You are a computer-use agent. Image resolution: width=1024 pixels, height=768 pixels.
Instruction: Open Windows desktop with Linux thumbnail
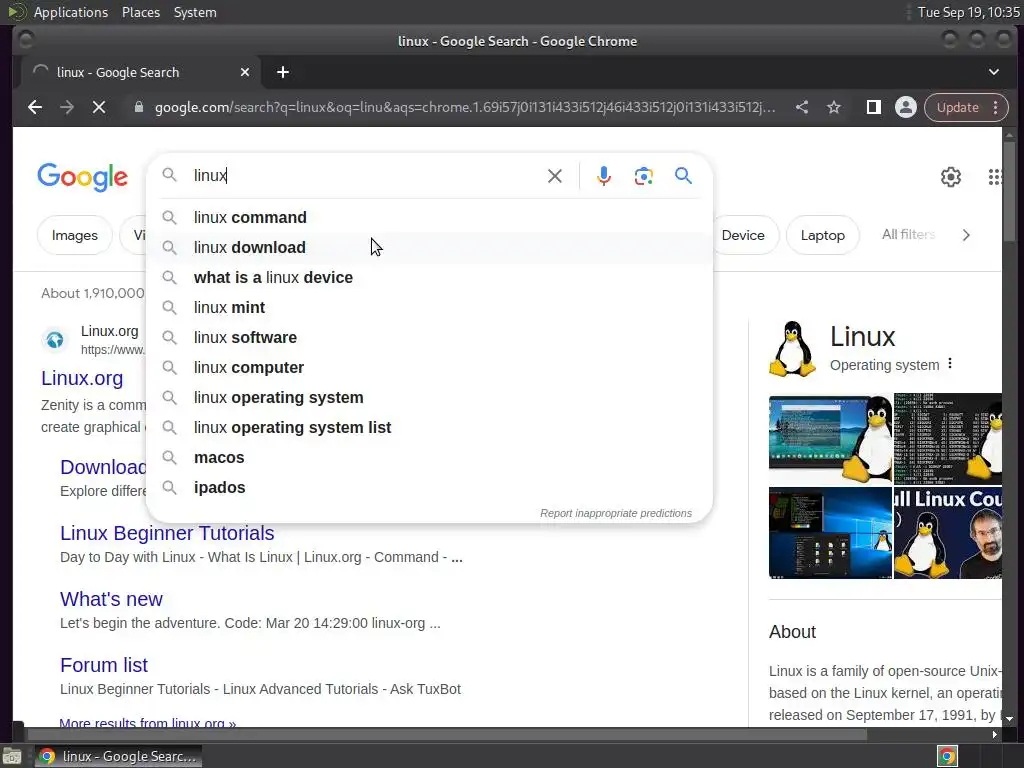(830, 533)
